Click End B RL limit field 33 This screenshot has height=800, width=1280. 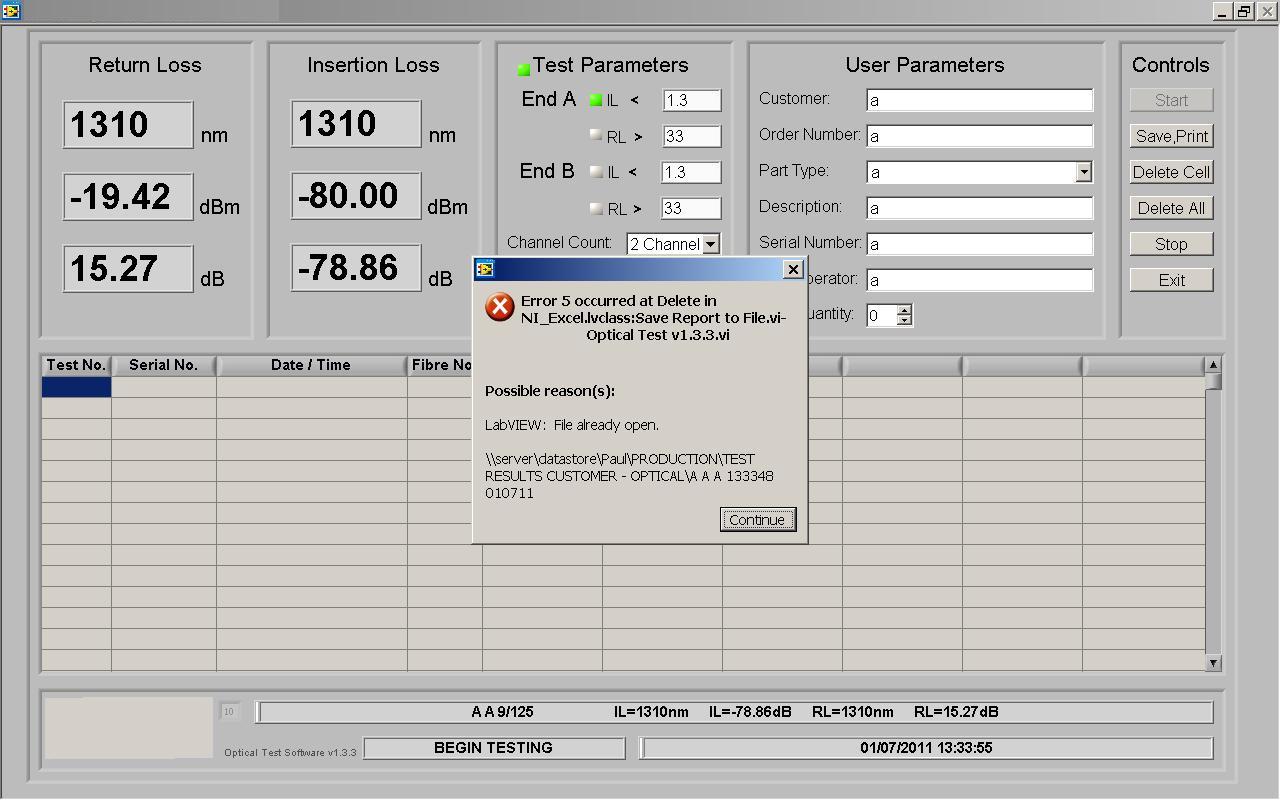[691, 208]
